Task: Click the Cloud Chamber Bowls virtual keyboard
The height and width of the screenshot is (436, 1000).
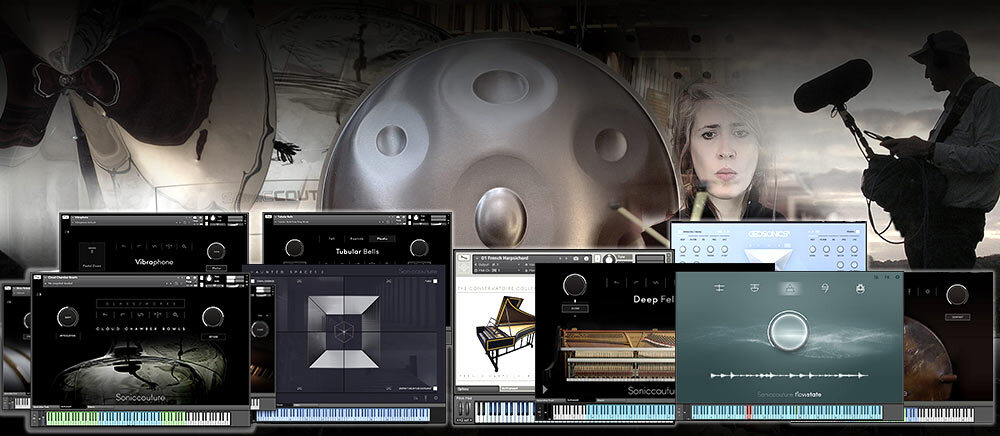Action: coord(138,418)
